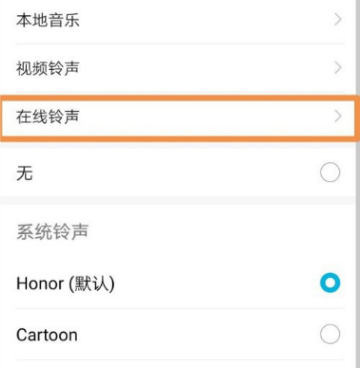
Task: Pick the Cartoon ringtone label
Action: [47, 335]
